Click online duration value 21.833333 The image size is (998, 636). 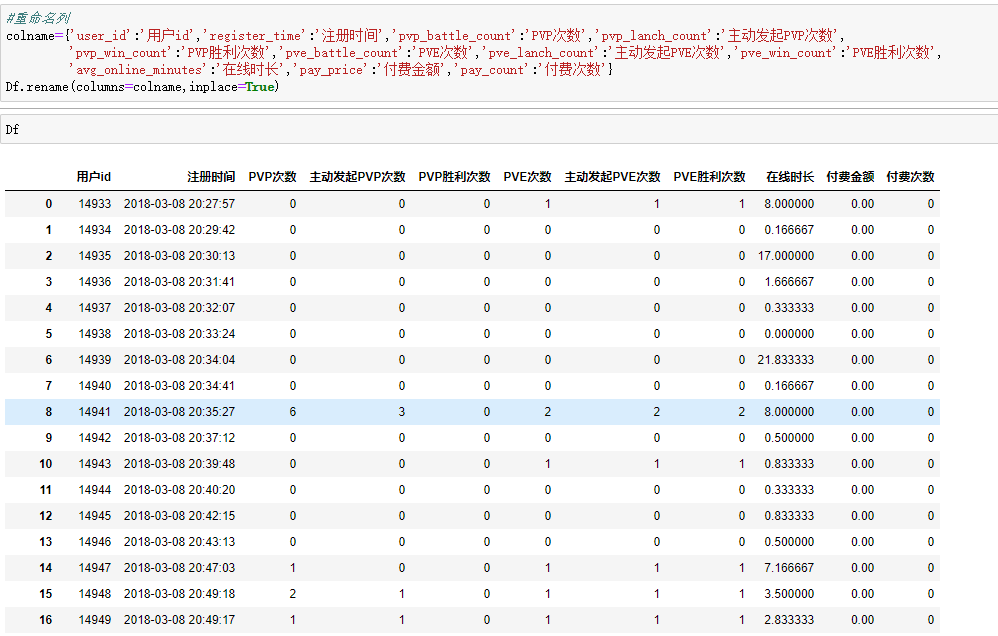[x=786, y=360]
